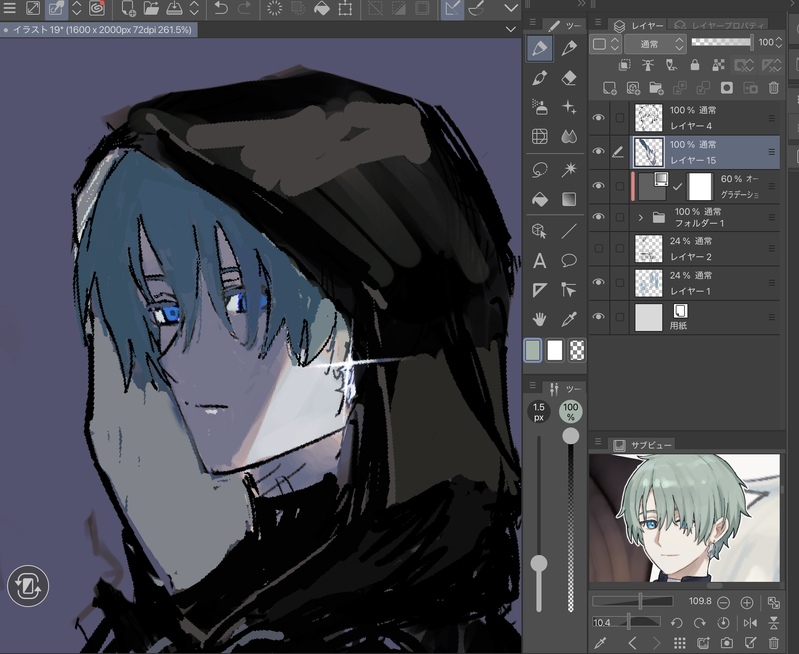This screenshot has height=654, width=799.
Task: Open menu of layer レイヤー 15
Action: (x=771, y=152)
